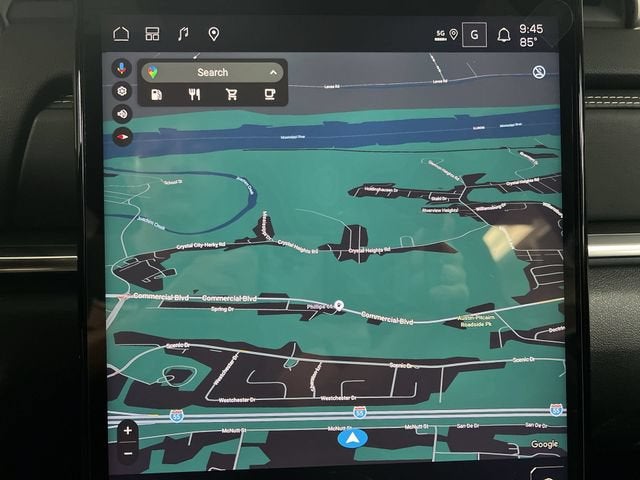This screenshot has width=640, height=480.
Task: Collapse the search category panel chevron
Action: (273, 73)
